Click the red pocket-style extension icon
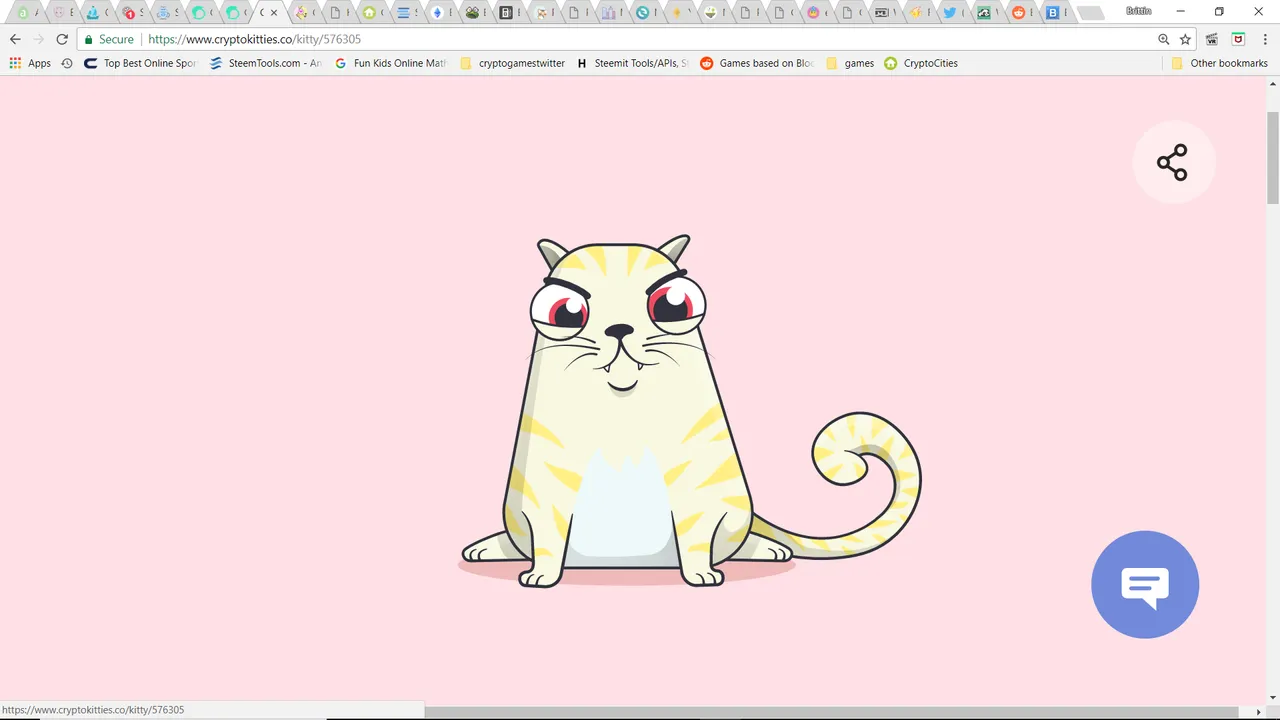The width and height of the screenshot is (1280, 720). click(1238, 39)
